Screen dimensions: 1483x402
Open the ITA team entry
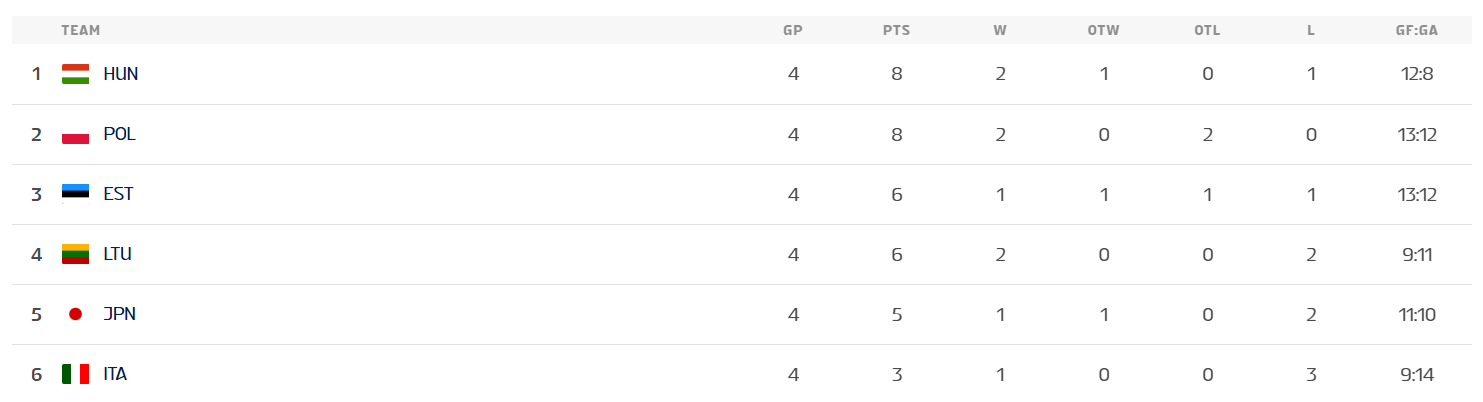115,374
